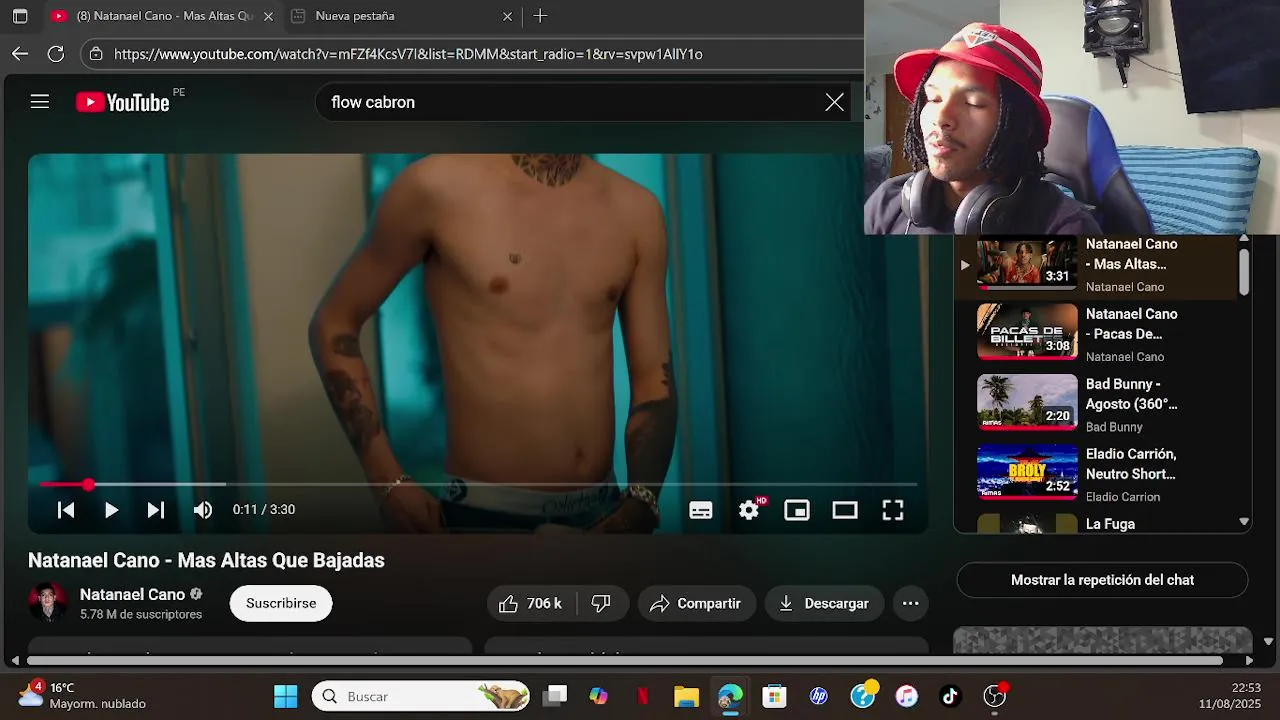This screenshot has width=1280, height=720.
Task: Open the OBS Studio taskbar icon
Action: (x=995, y=696)
